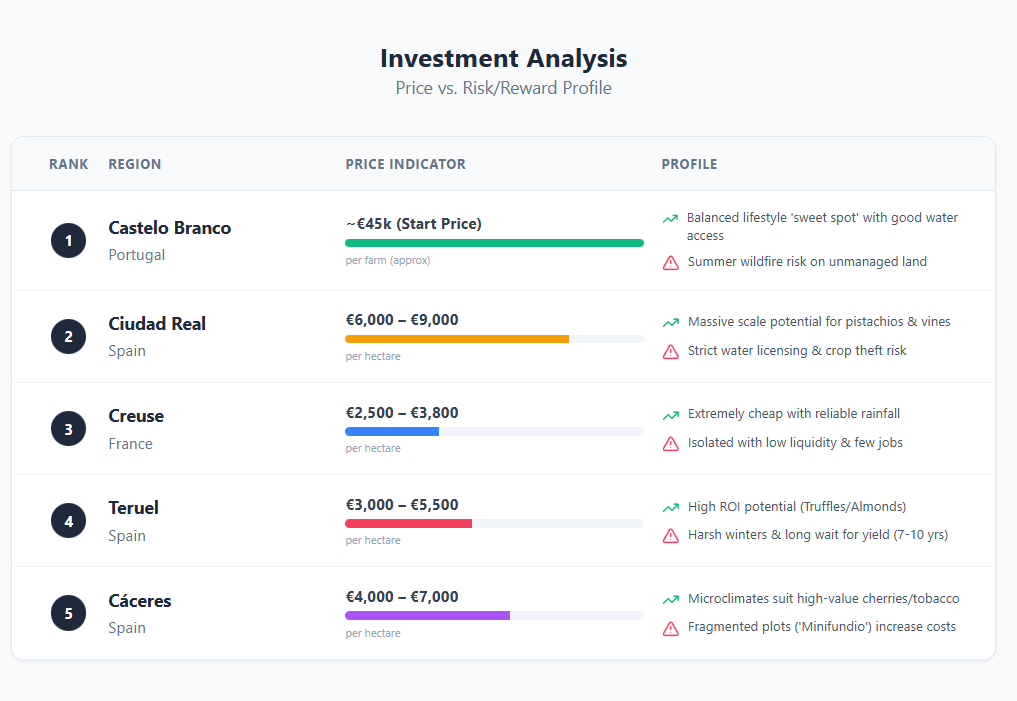Click trend-up icon for extremely cheap rainfall note

tap(670, 415)
